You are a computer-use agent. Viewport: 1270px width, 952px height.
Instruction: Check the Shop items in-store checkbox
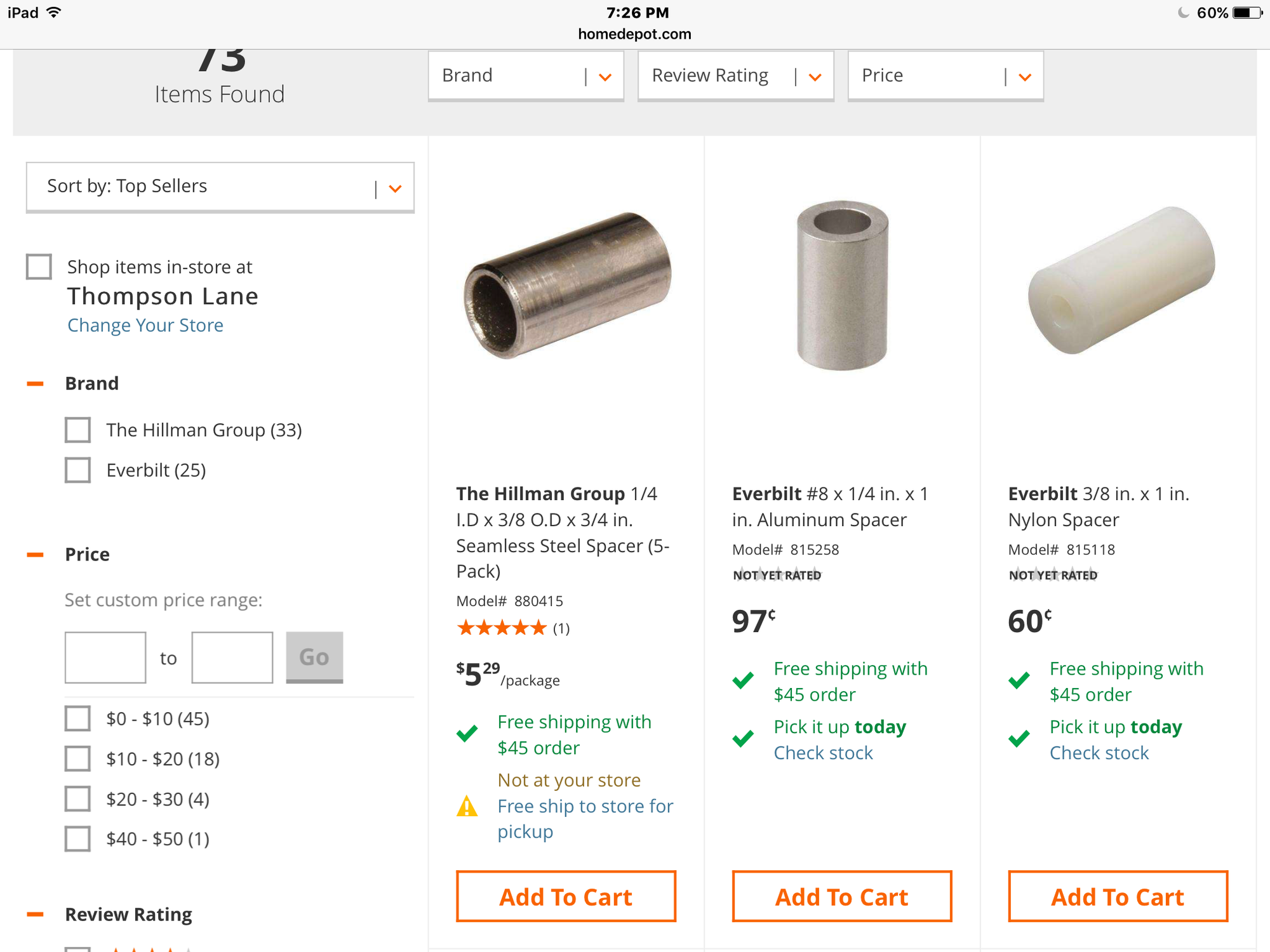[39, 267]
